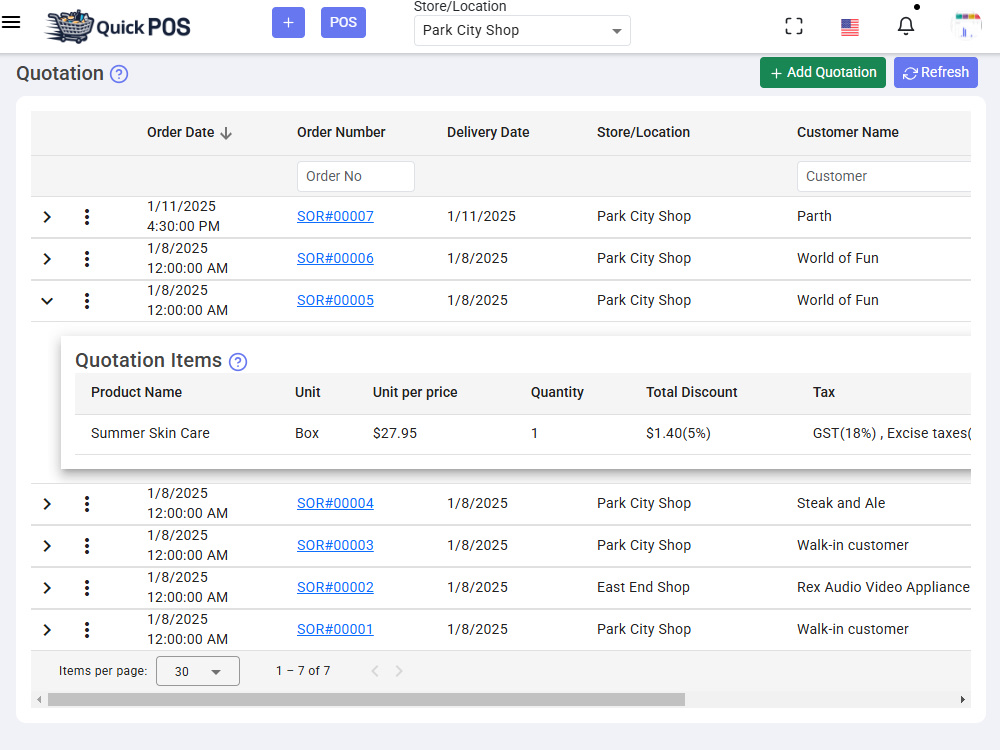Click the $1.40(5%) discount cell
The height and width of the screenshot is (750, 1000).
[x=678, y=433]
